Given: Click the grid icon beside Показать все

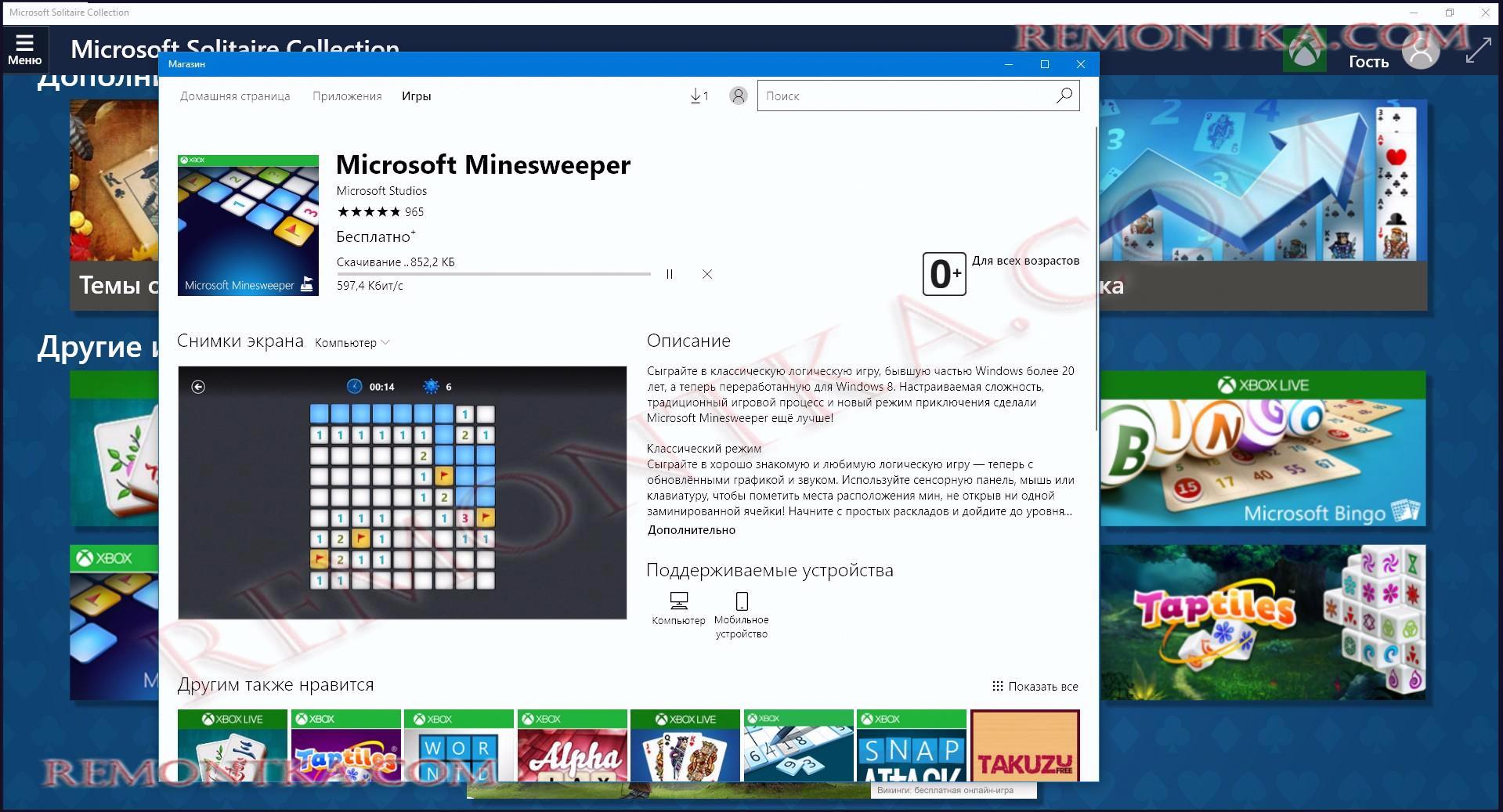Looking at the screenshot, I should 997,686.
